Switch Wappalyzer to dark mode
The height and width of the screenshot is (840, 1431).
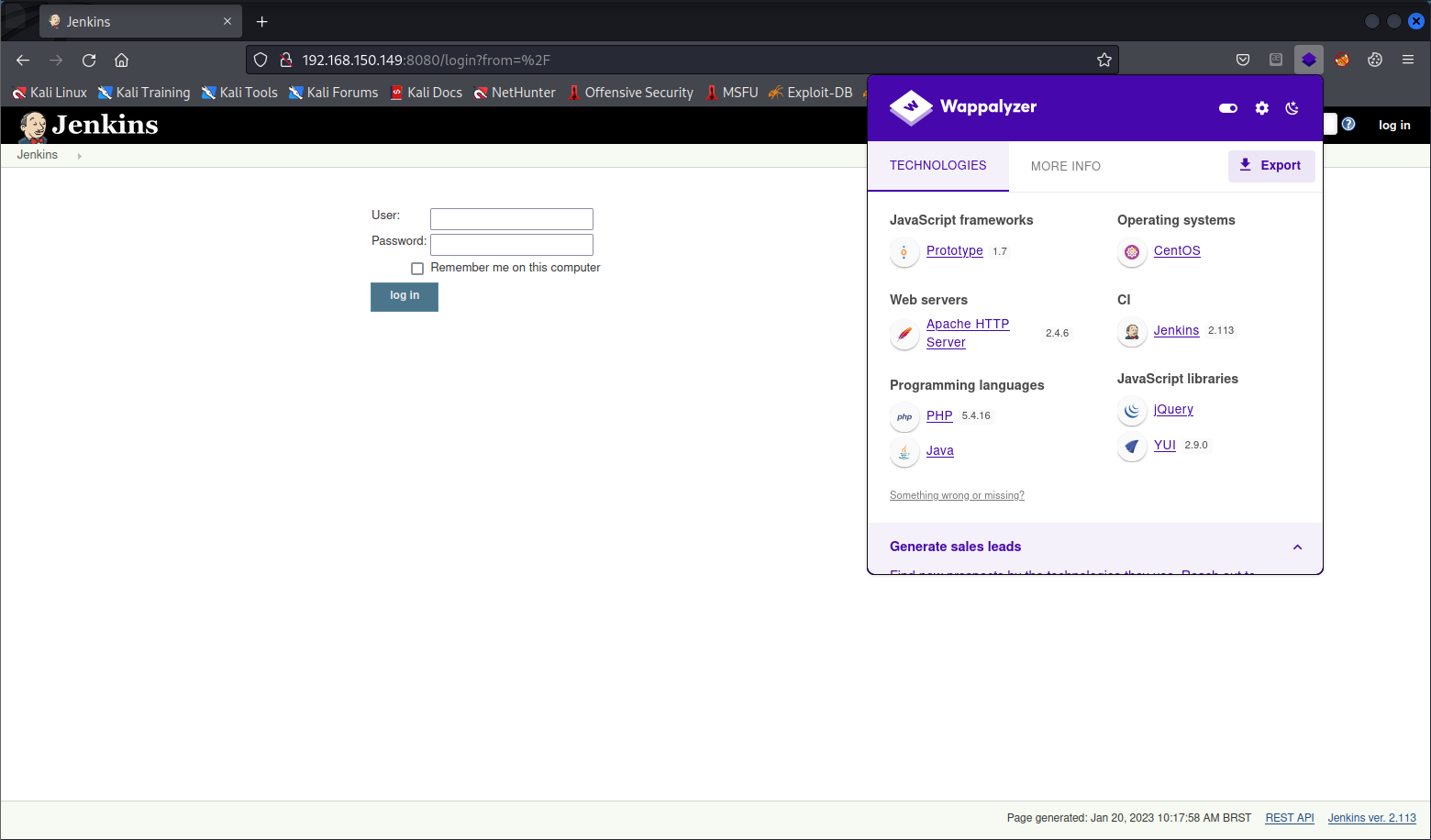[x=1292, y=107]
